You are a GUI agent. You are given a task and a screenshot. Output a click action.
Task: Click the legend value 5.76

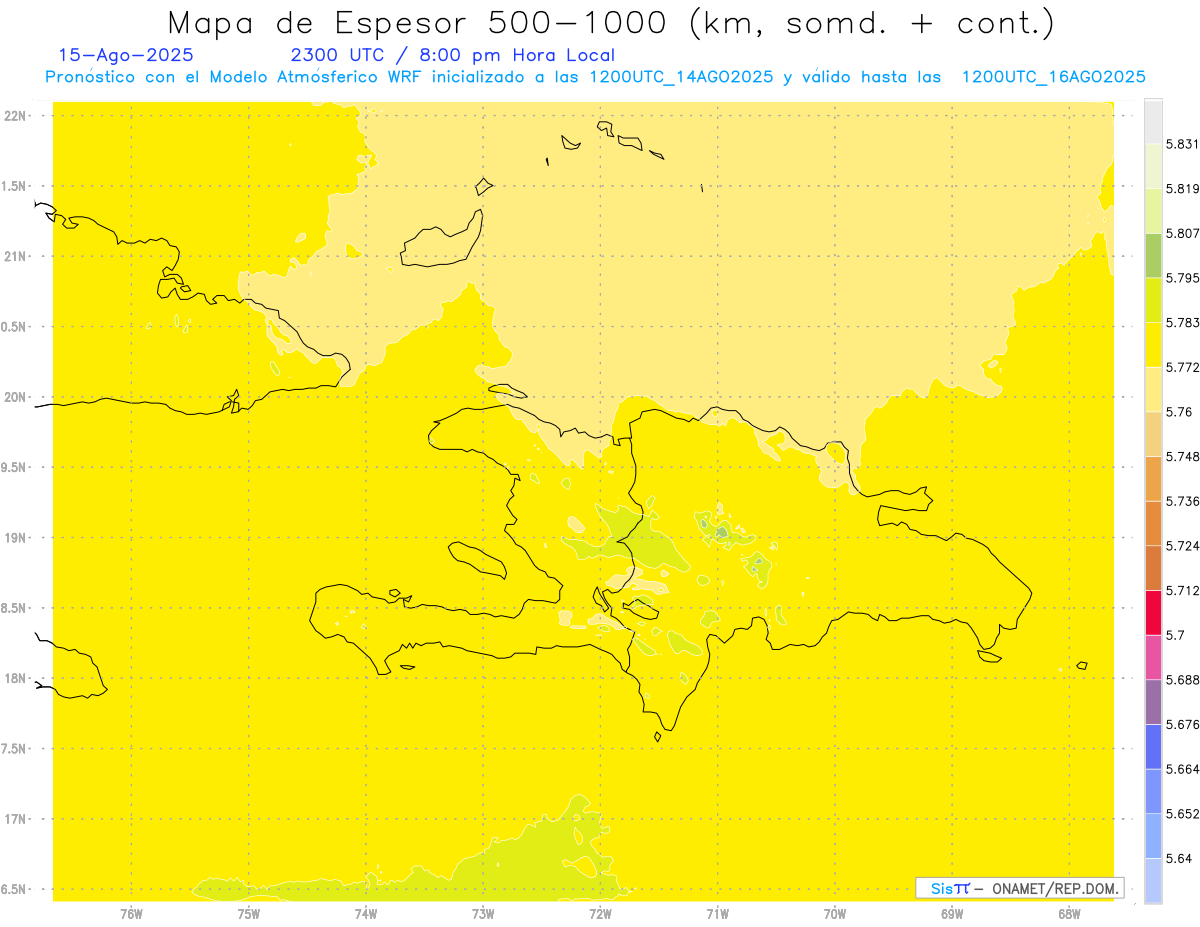[x=1178, y=412]
